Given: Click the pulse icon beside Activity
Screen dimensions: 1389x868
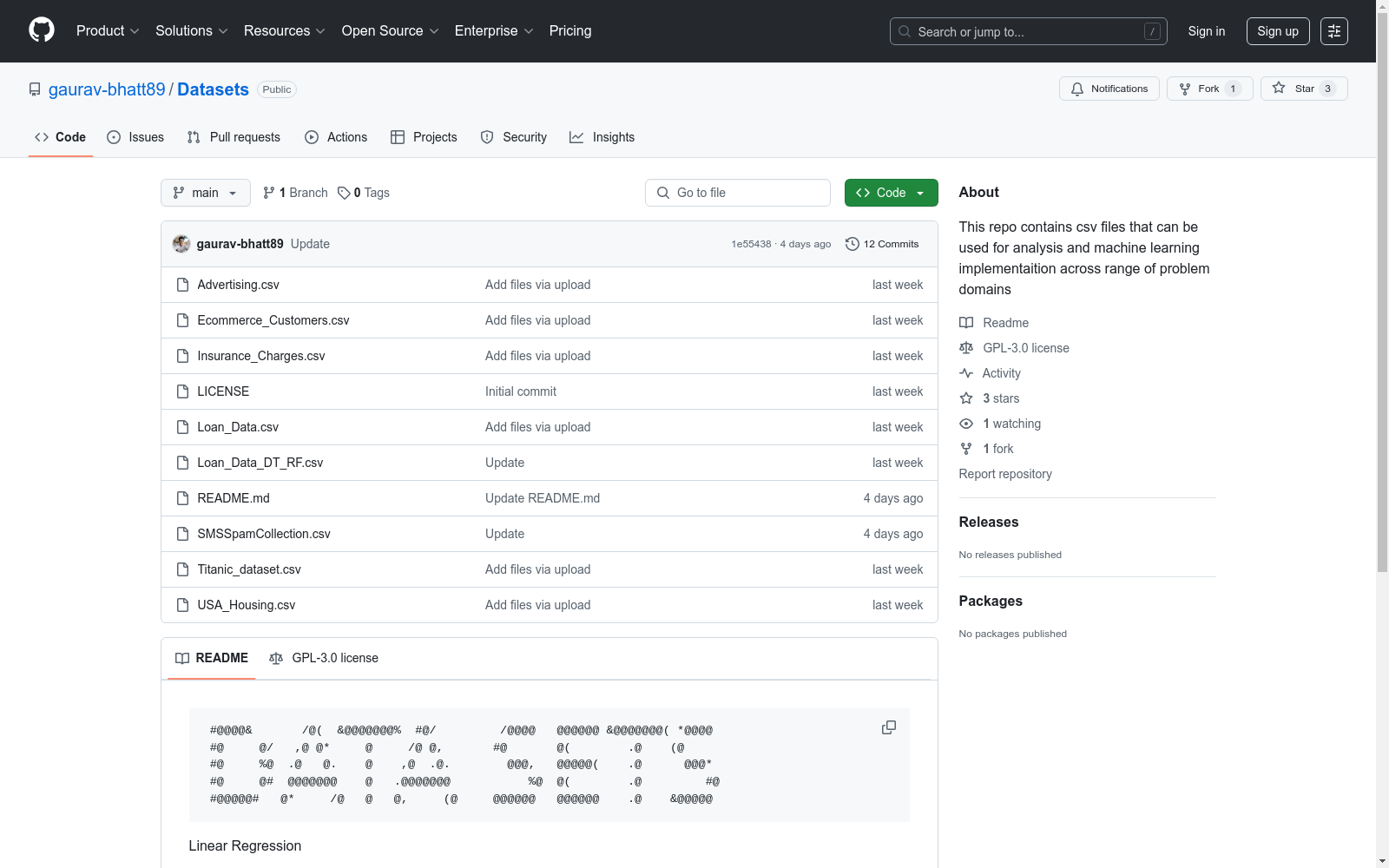Looking at the screenshot, I should pyautogui.click(x=966, y=373).
